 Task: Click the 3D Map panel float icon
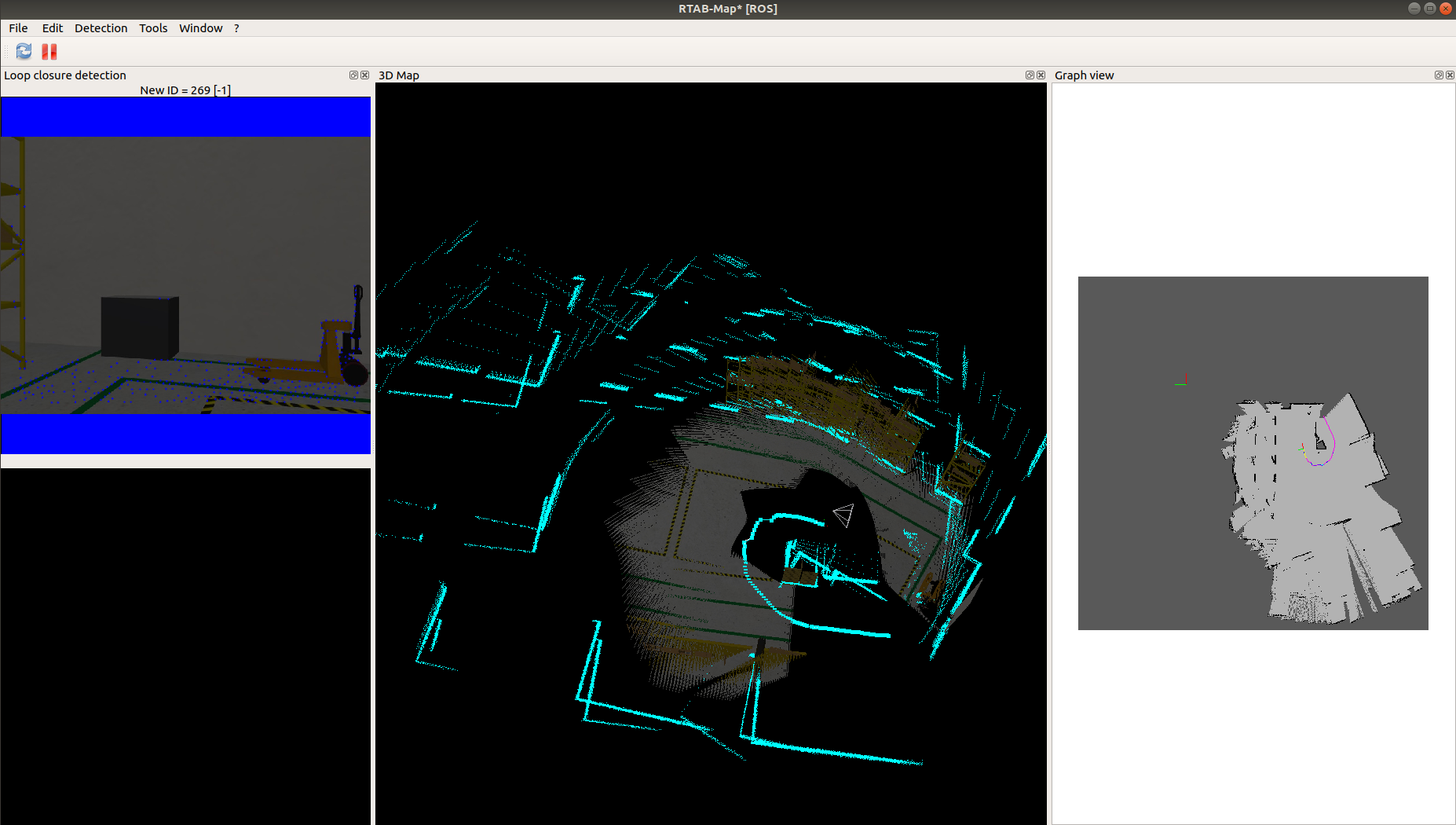coord(1029,75)
